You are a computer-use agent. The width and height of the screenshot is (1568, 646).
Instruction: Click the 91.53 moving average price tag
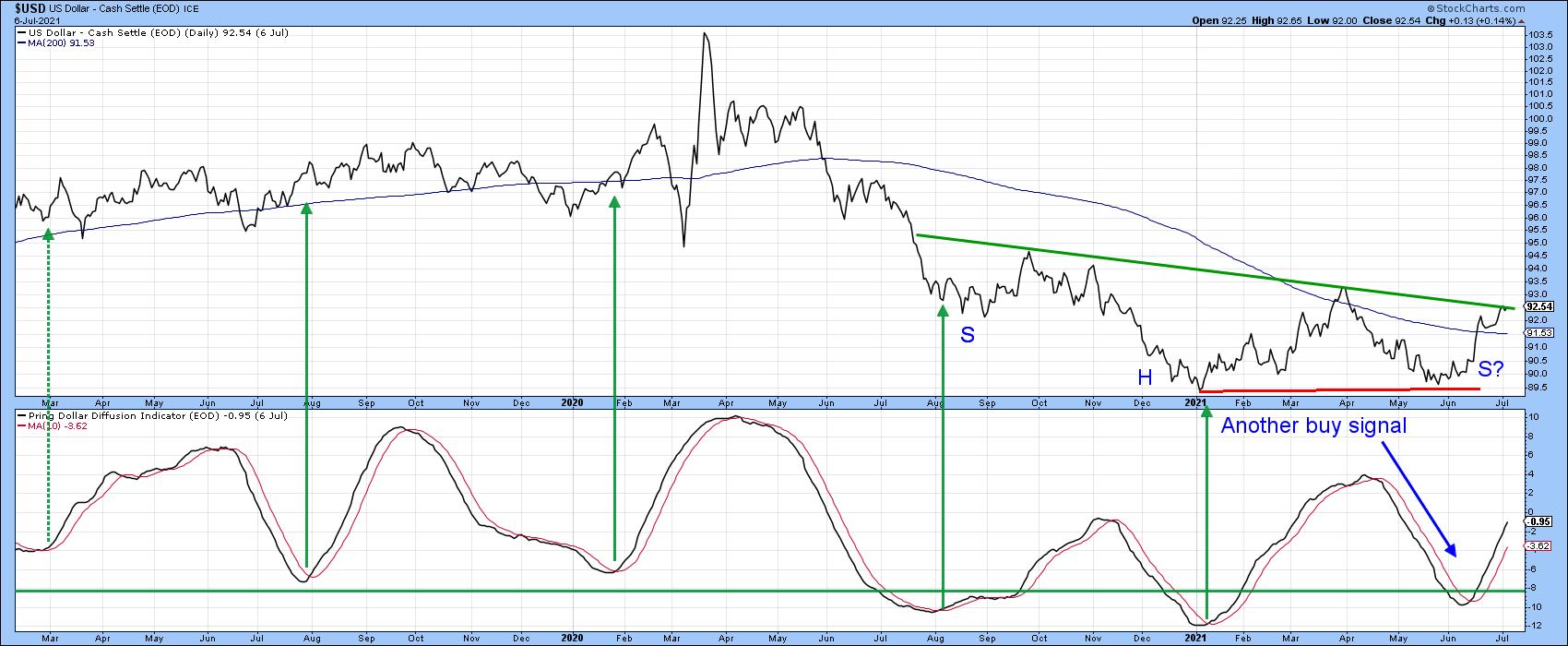point(1538,332)
